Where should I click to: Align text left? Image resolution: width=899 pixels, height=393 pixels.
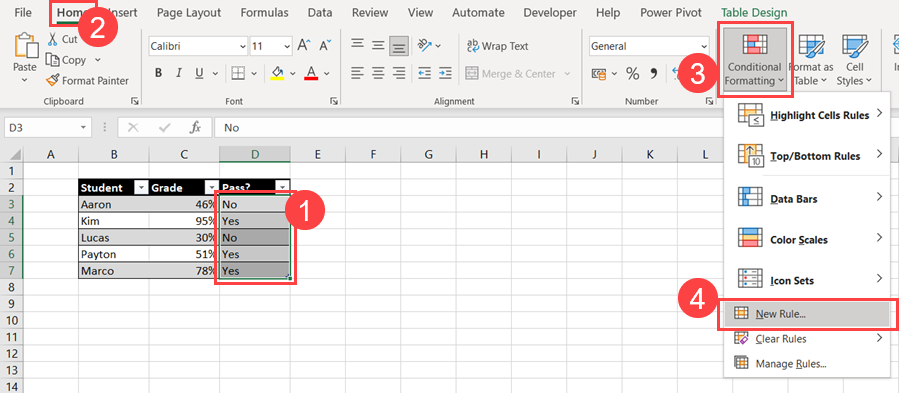coord(358,73)
